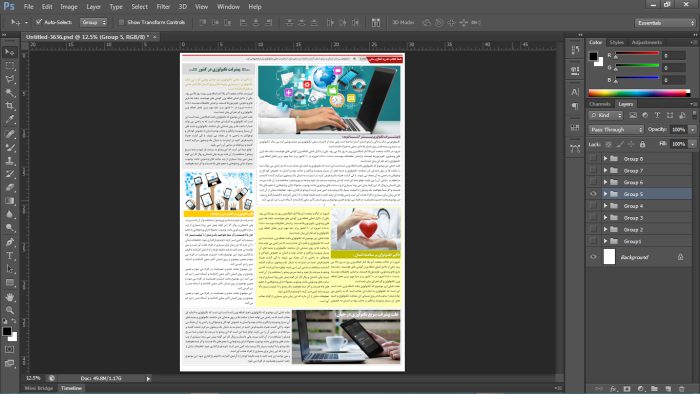This screenshot has height=394, width=700.
Task: Toggle lock all pixels icon
Action: 642,144
